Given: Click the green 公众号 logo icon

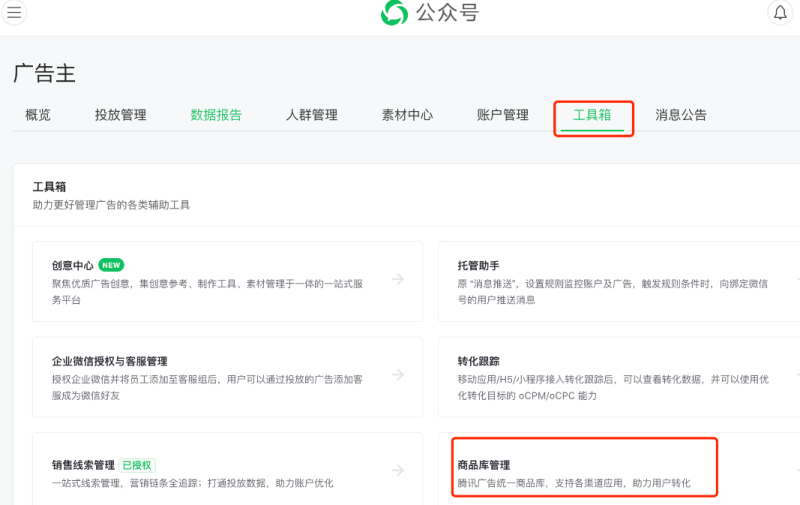Looking at the screenshot, I should point(394,12).
